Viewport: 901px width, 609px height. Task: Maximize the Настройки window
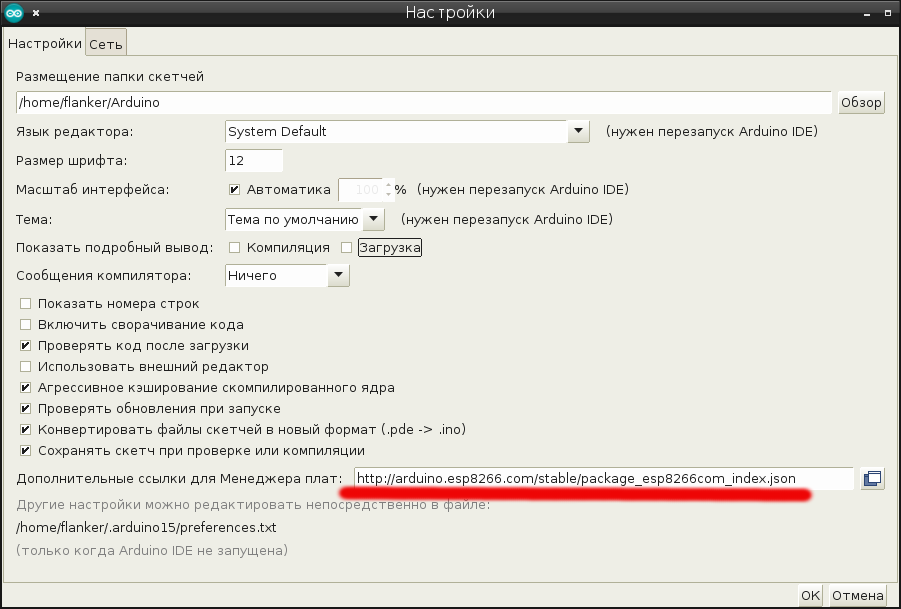click(x=888, y=13)
